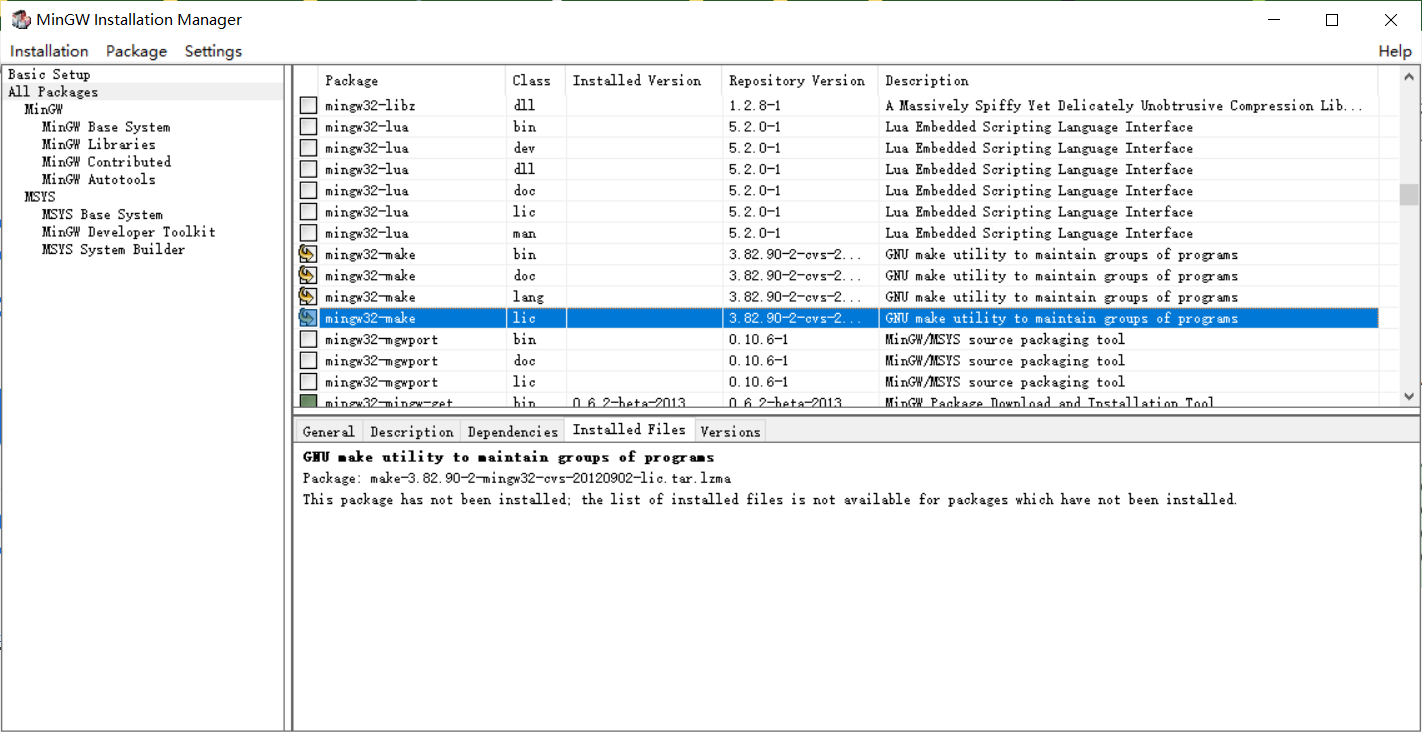Screen dimensions: 1422x732
Task: Click the MinGW Installation Manager title icon
Action: [x=21, y=20]
